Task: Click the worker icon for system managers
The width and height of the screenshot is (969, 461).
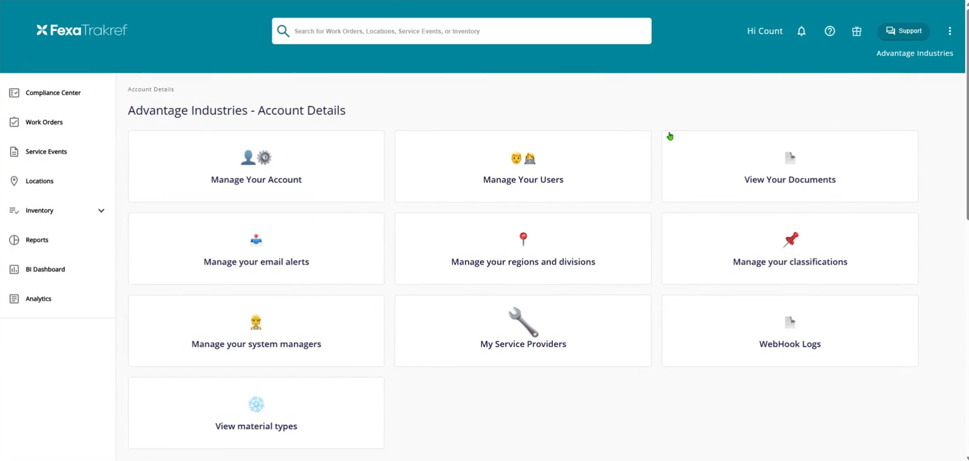Action: pyautogui.click(x=256, y=322)
